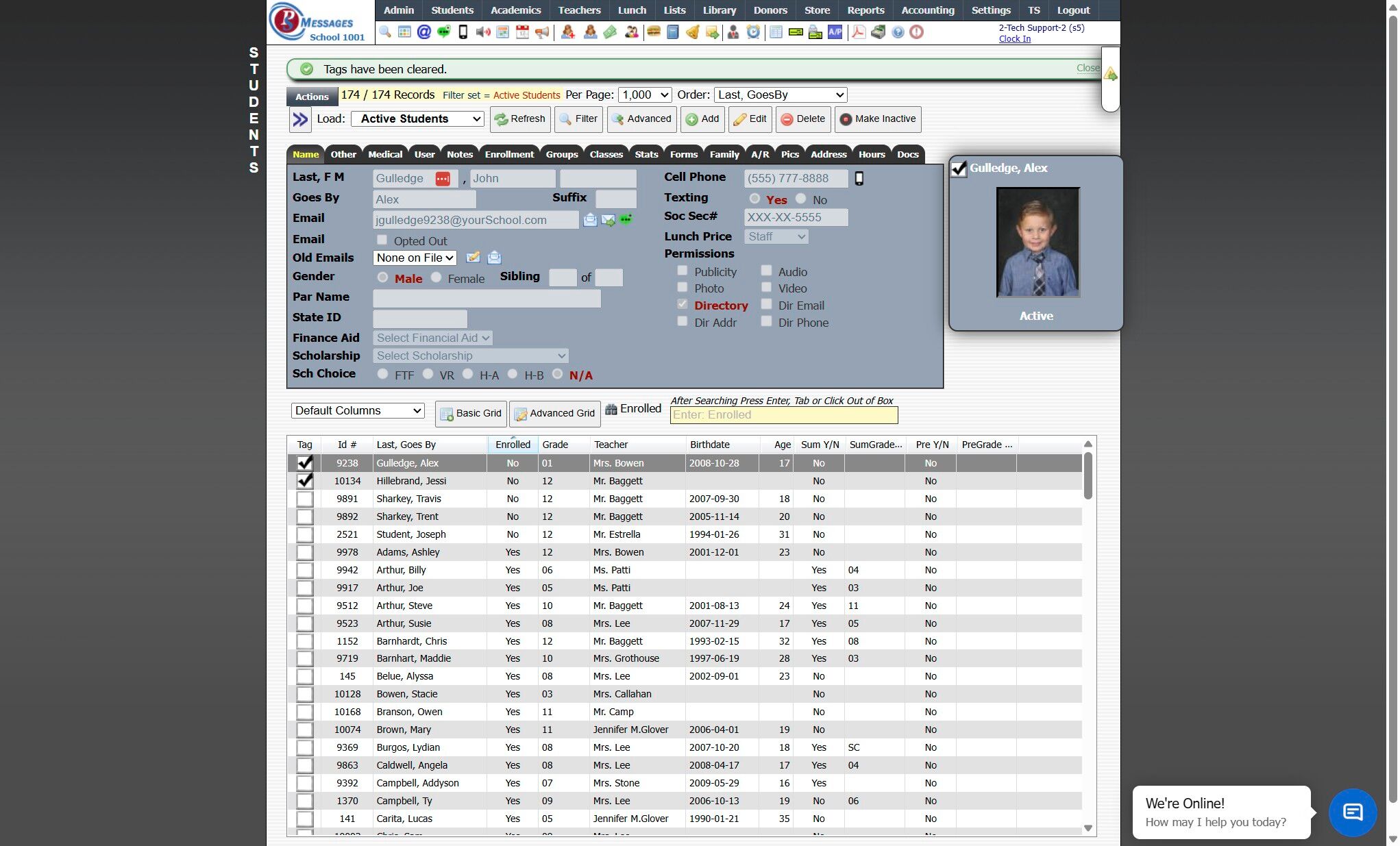Tick the tag checkbox for Sharkey, Travis
The width and height of the screenshot is (1400, 846).
pyautogui.click(x=305, y=499)
